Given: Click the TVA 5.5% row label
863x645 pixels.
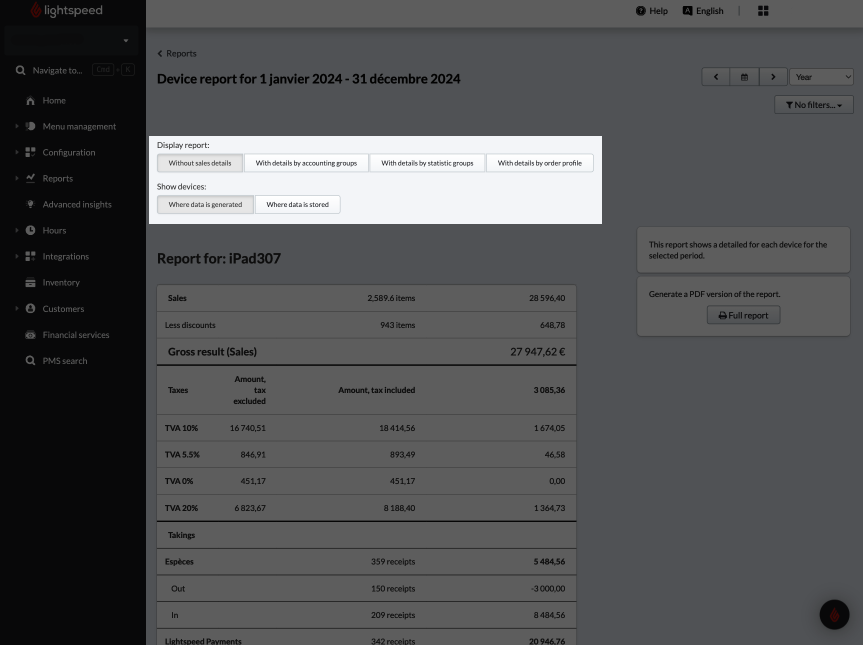Looking at the screenshot, I should click(x=182, y=455).
